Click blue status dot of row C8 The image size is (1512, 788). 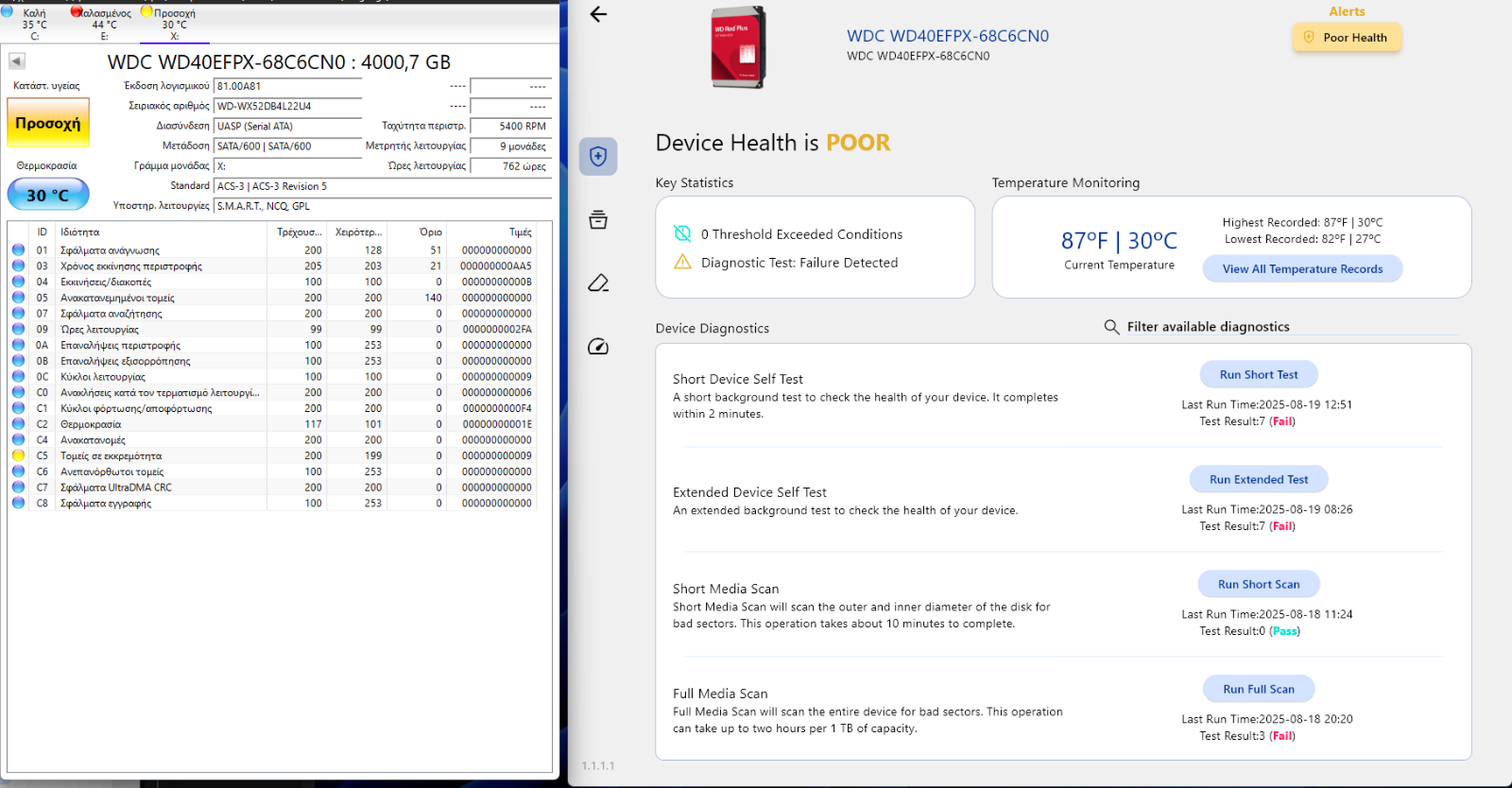pyautogui.click(x=18, y=503)
